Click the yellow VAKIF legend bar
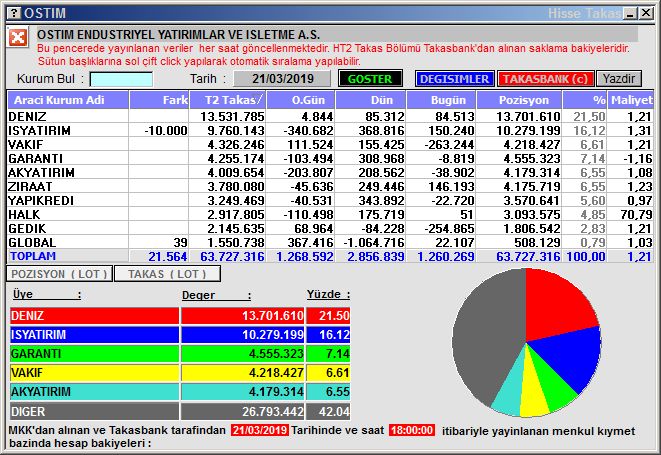This screenshot has height=455, width=661. (94, 372)
